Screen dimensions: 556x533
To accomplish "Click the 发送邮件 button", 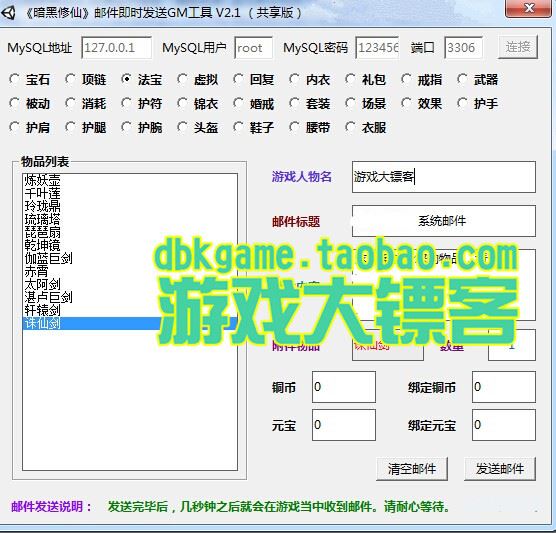I will tap(500, 469).
